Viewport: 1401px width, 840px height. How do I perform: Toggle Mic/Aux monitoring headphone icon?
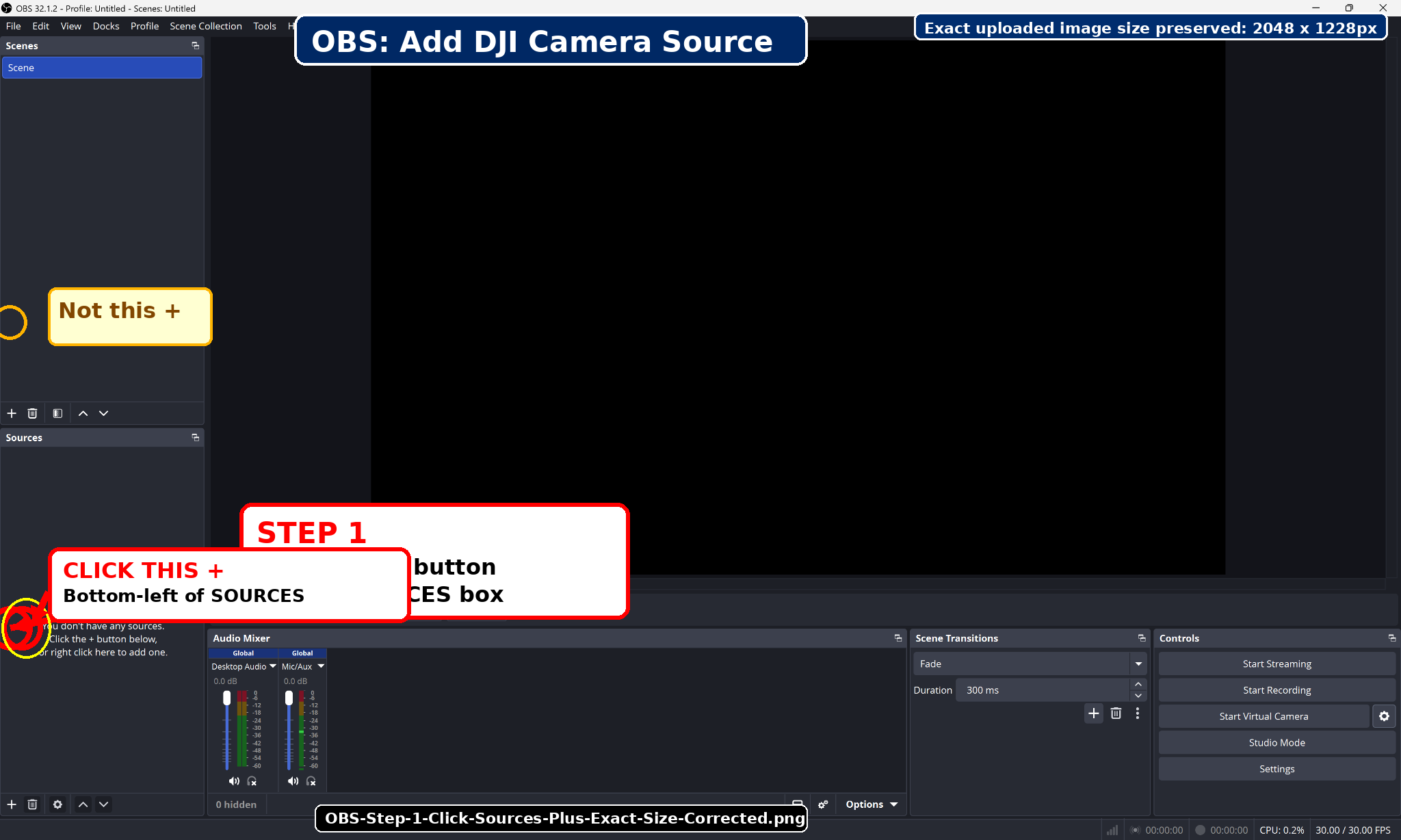(311, 781)
